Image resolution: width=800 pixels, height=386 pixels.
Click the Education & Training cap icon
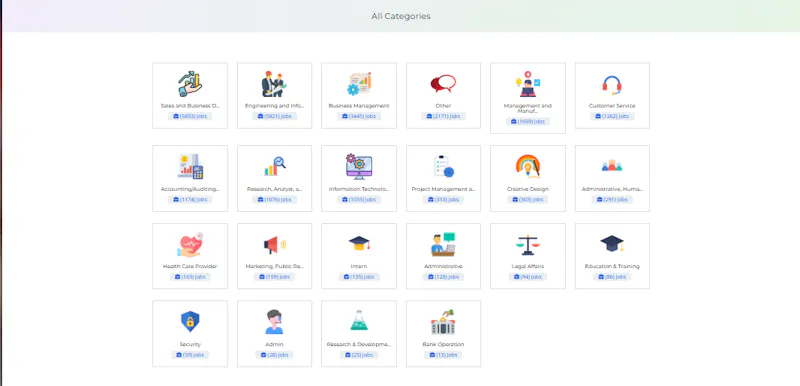pos(612,244)
